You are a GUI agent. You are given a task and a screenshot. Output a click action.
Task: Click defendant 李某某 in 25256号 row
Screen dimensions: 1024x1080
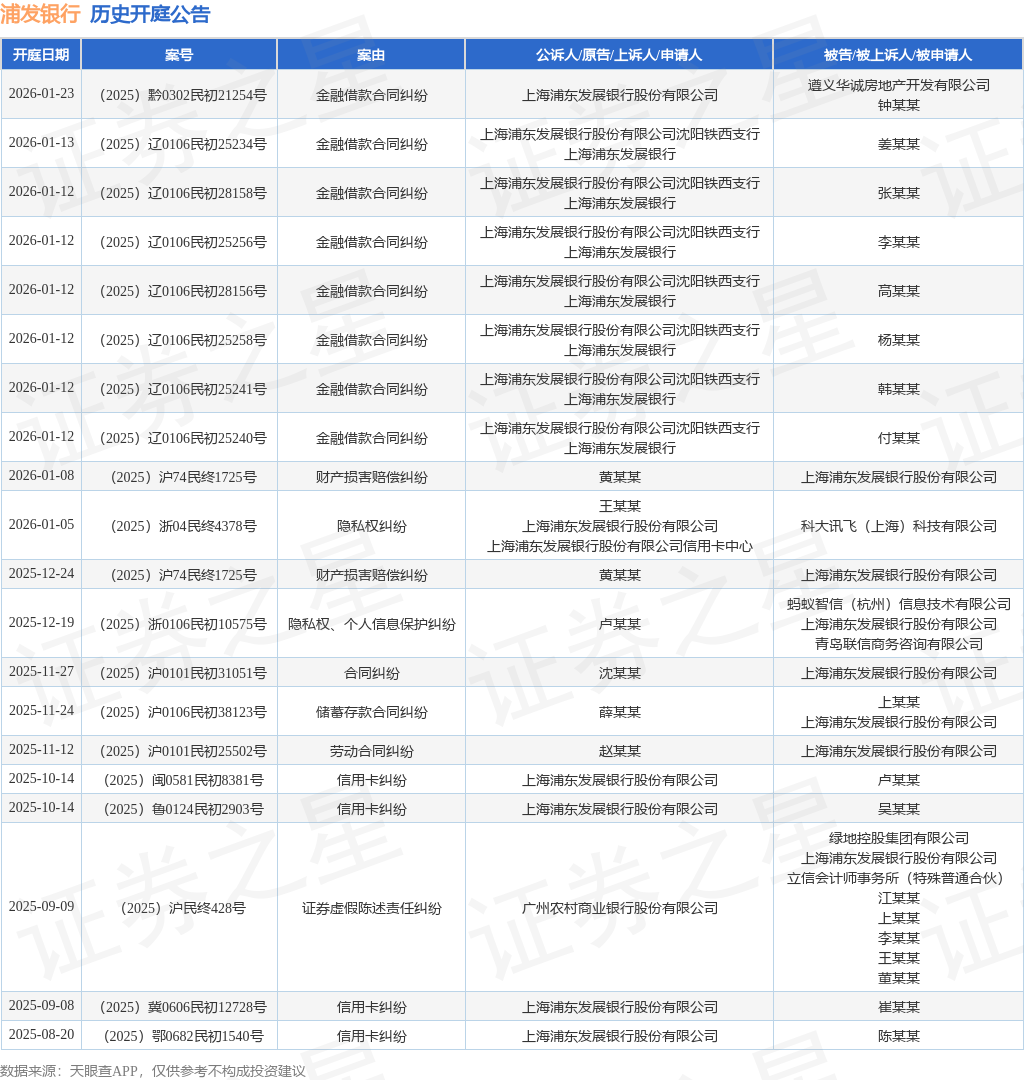tap(899, 242)
